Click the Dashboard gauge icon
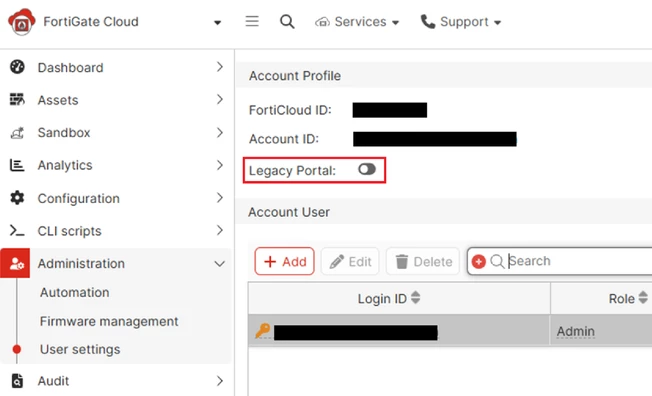 [x=17, y=67]
